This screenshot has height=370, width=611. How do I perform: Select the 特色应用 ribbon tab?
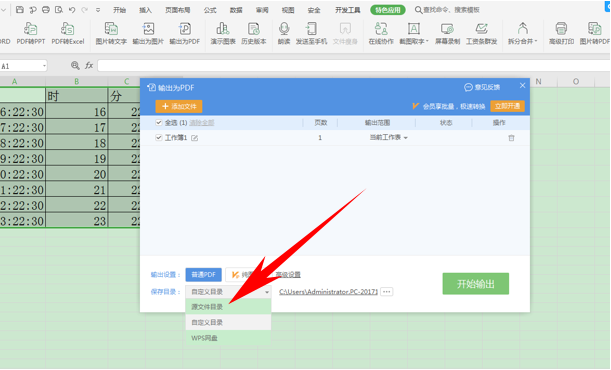[x=388, y=10]
